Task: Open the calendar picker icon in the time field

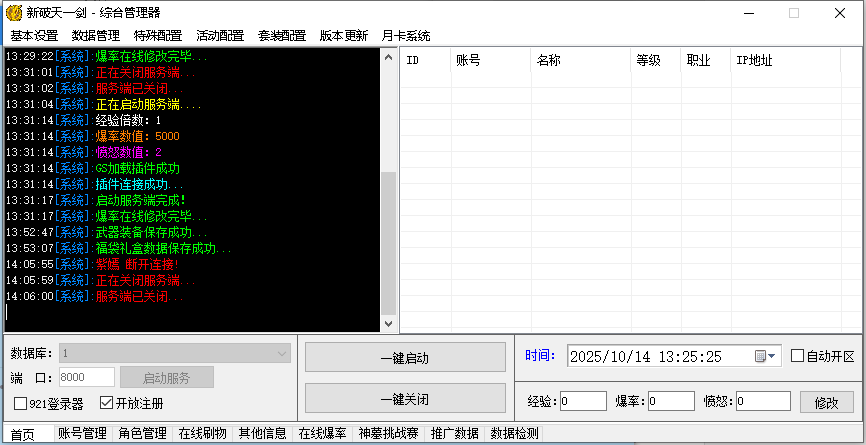Action: 765,357
